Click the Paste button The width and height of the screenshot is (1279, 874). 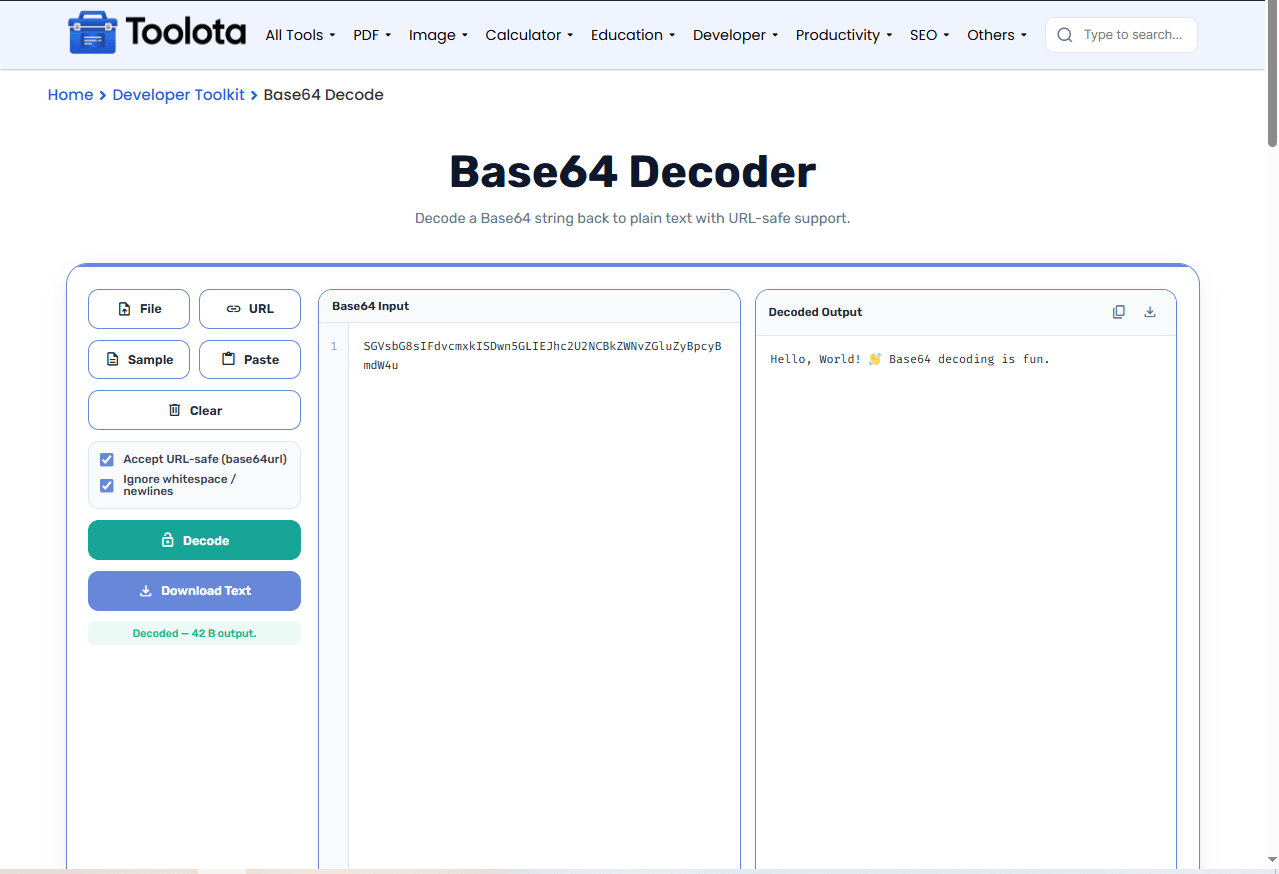pos(250,360)
